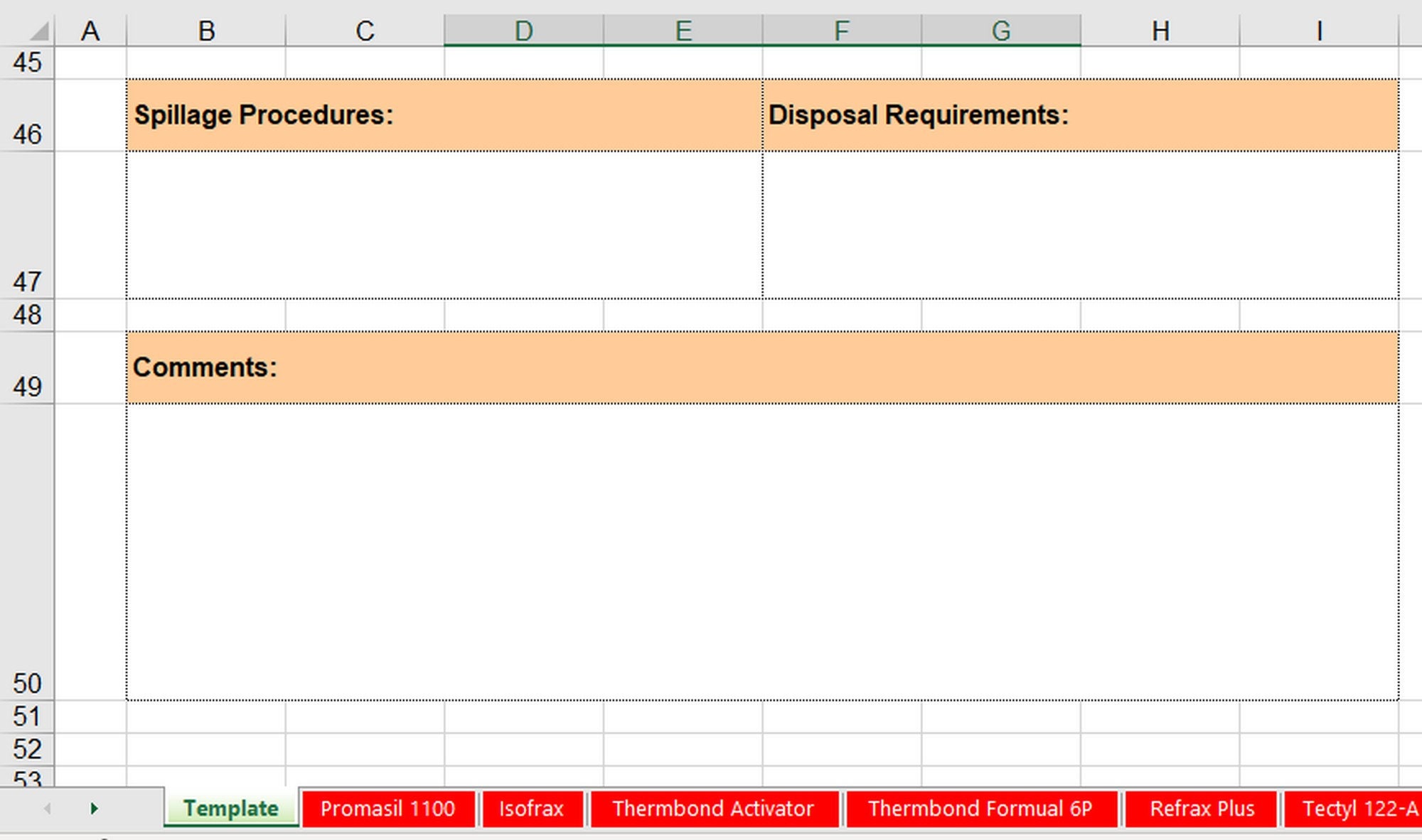Viewport: 1422px width, 840px height.
Task: Select the Thermbond Activator sheet tab
Action: [x=712, y=808]
